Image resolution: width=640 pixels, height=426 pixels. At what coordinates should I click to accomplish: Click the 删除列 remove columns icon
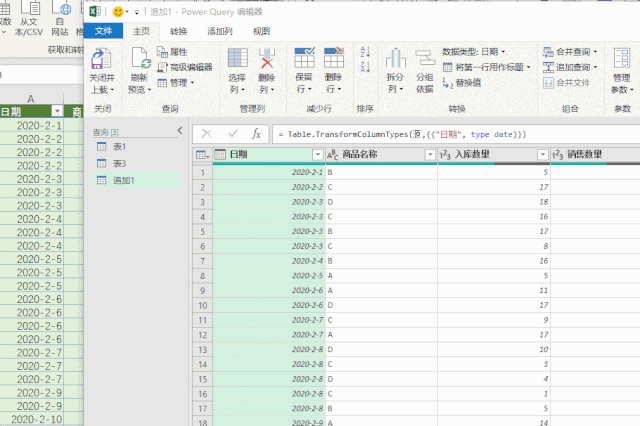(267, 58)
